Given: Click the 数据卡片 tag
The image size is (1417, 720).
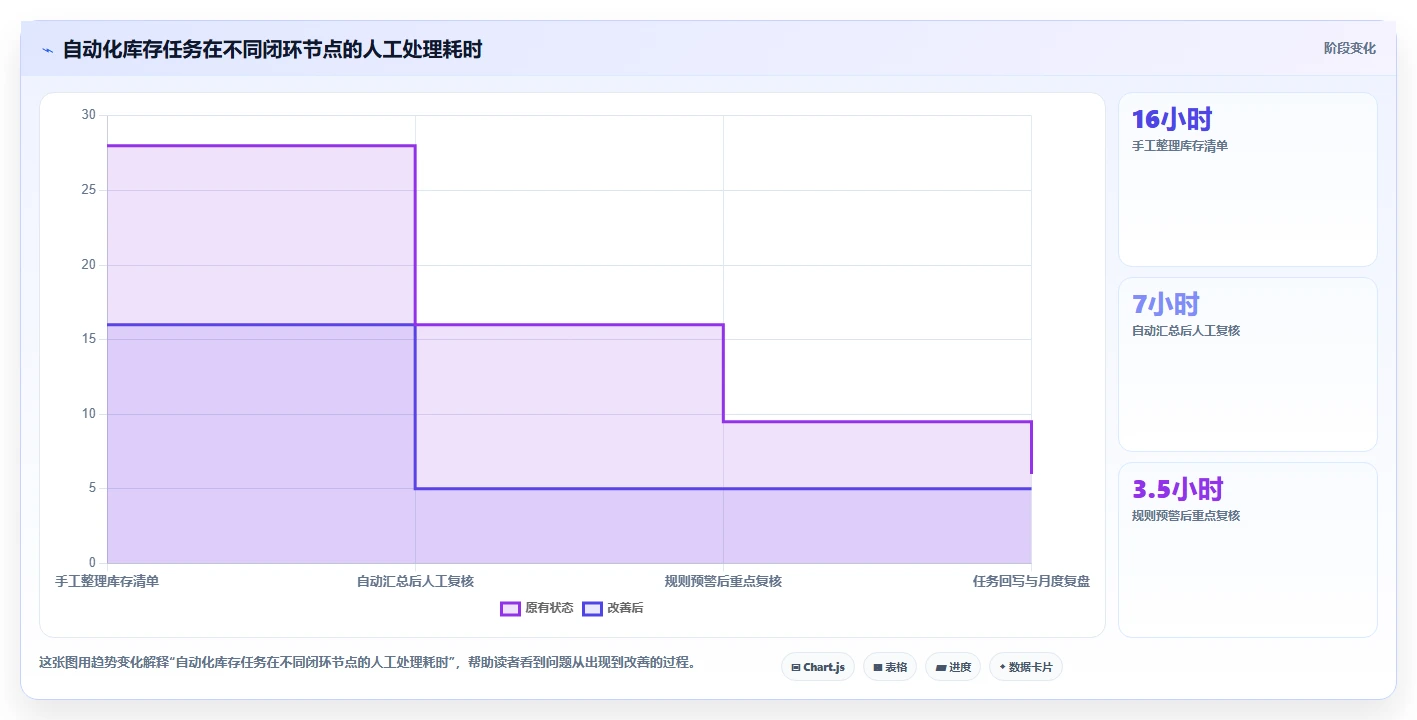Looking at the screenshot, I should coord(1026,667).
